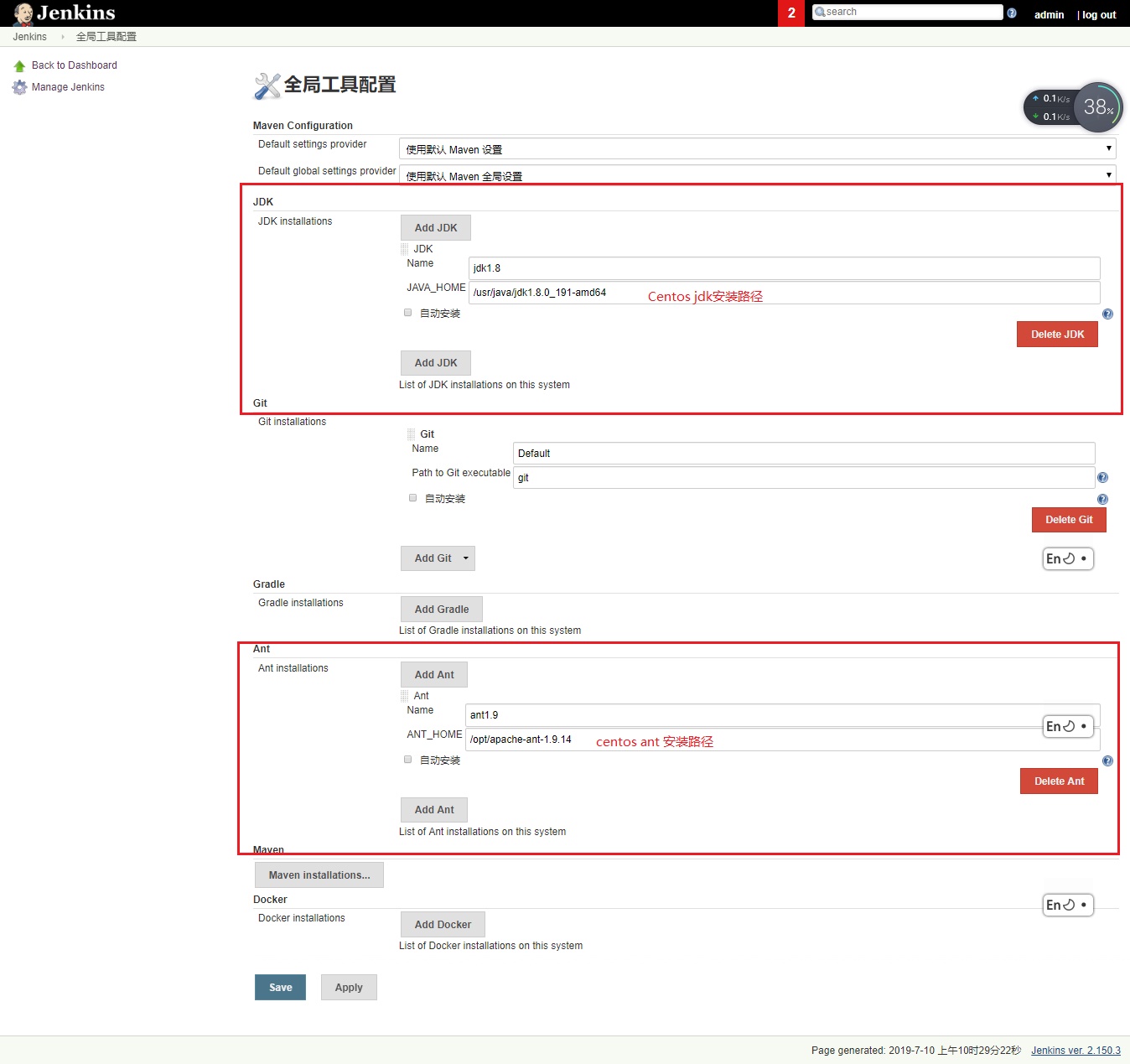Click the Ant Name field containing ant1.9

click(783, 715)
